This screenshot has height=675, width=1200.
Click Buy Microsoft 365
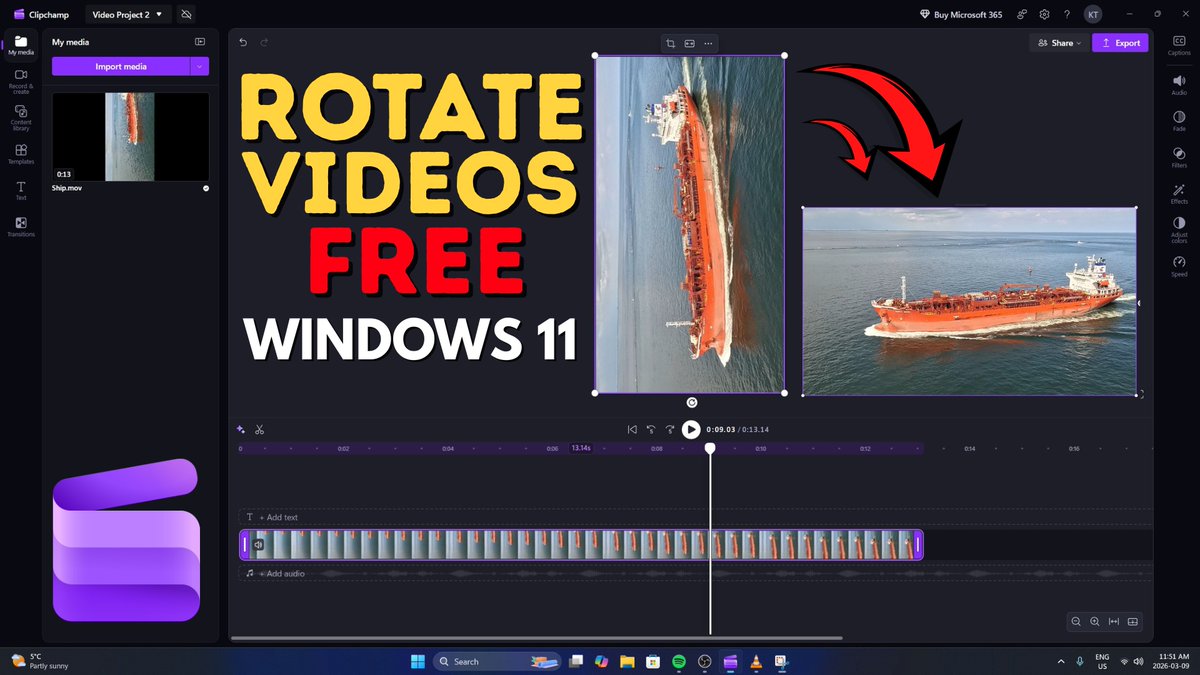962,14
